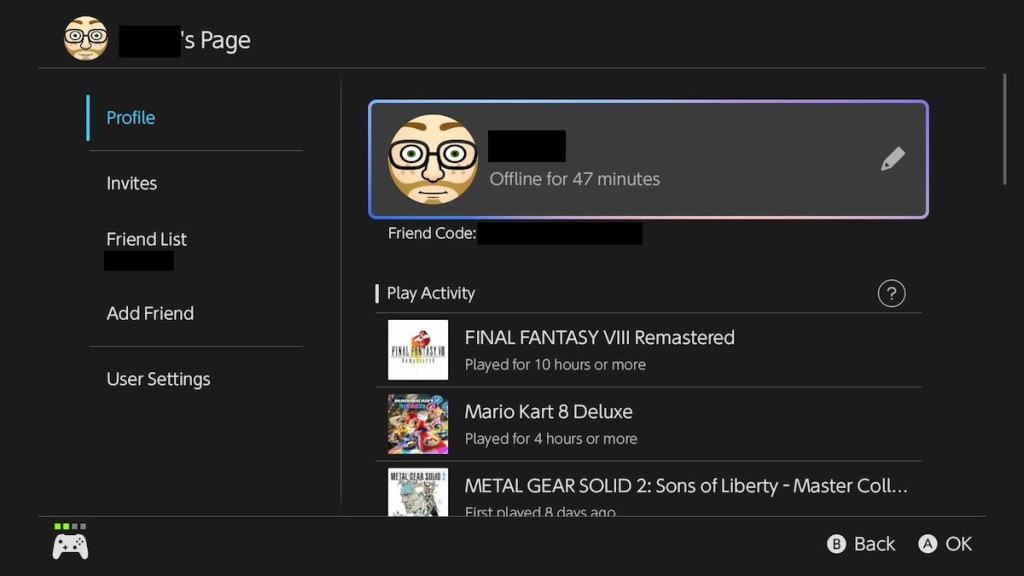Switch to the Invites section
This screenshot has height=576, width=1024.
pyautogui.click(x=131, y=183)
